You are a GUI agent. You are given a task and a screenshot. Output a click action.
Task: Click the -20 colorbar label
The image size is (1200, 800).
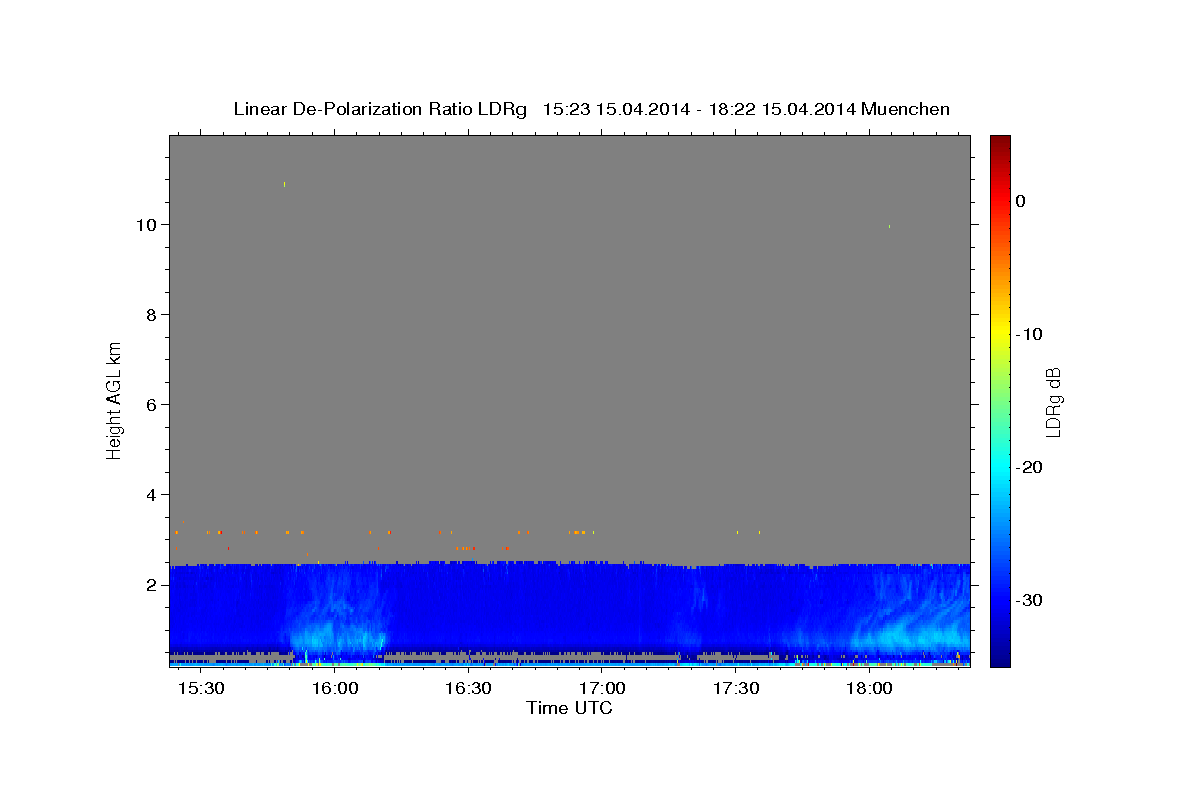click(1030, 467)
